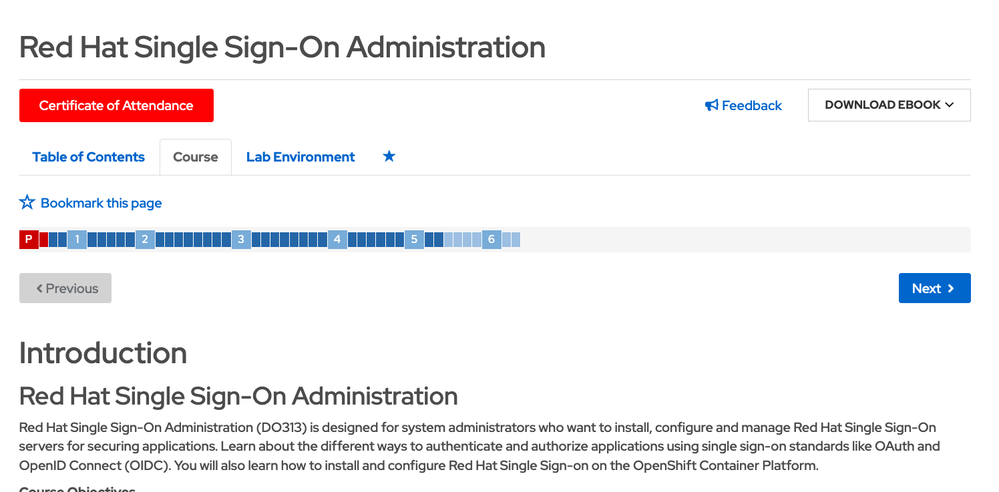Click the Bookmark this page link text
Image resolution: width=999 pixels, height=492 pixels.
[x=101, y=203]
